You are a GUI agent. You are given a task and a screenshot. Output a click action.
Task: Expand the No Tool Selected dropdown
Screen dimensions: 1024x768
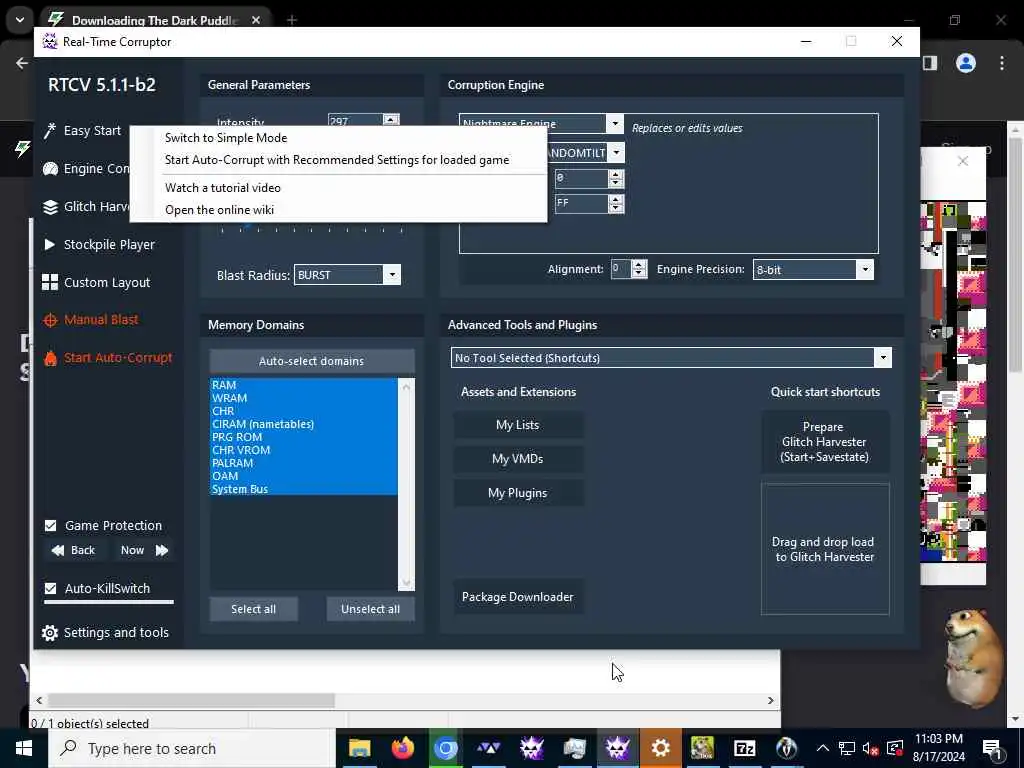pos(883,358)
